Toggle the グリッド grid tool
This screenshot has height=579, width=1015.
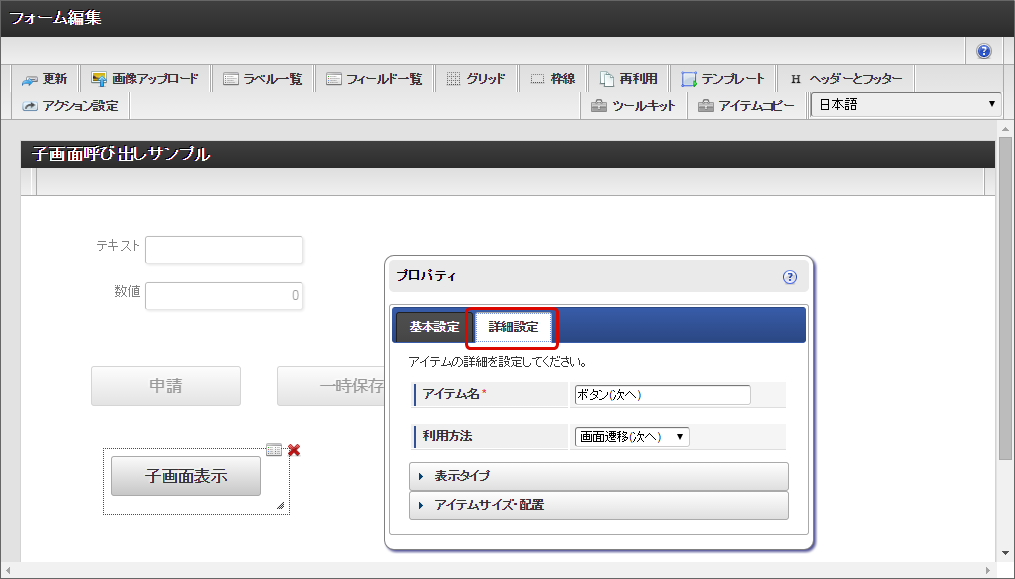476,79
